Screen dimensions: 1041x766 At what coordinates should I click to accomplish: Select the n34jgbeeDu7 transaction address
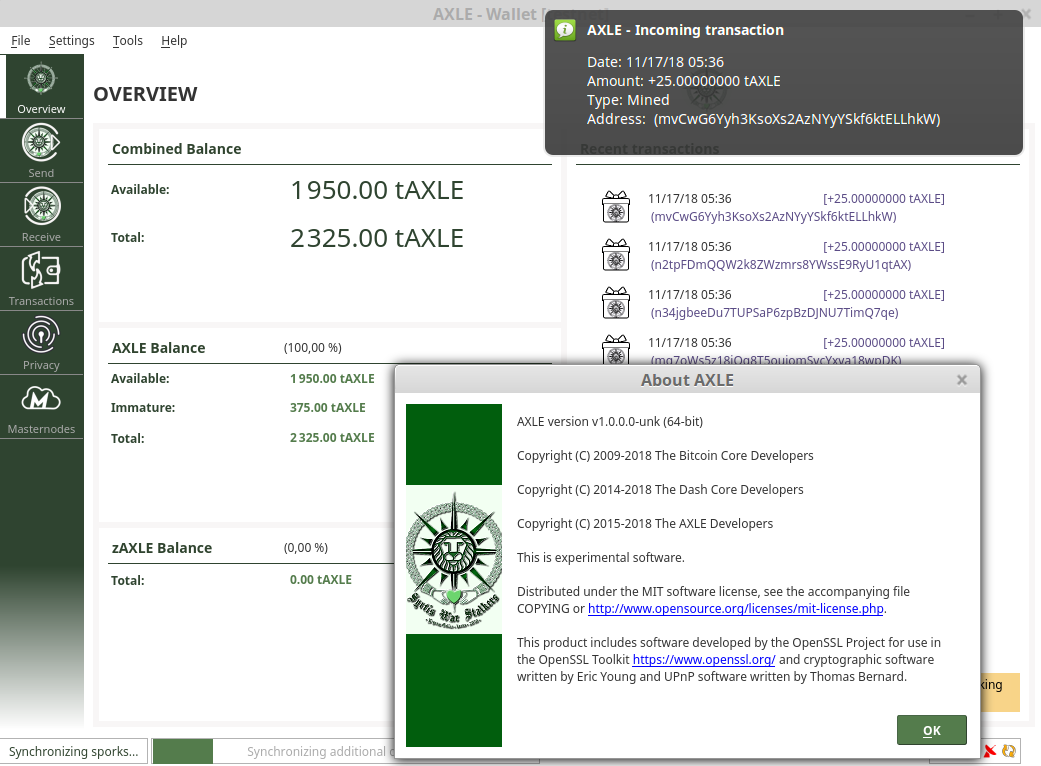click(774, 312)
